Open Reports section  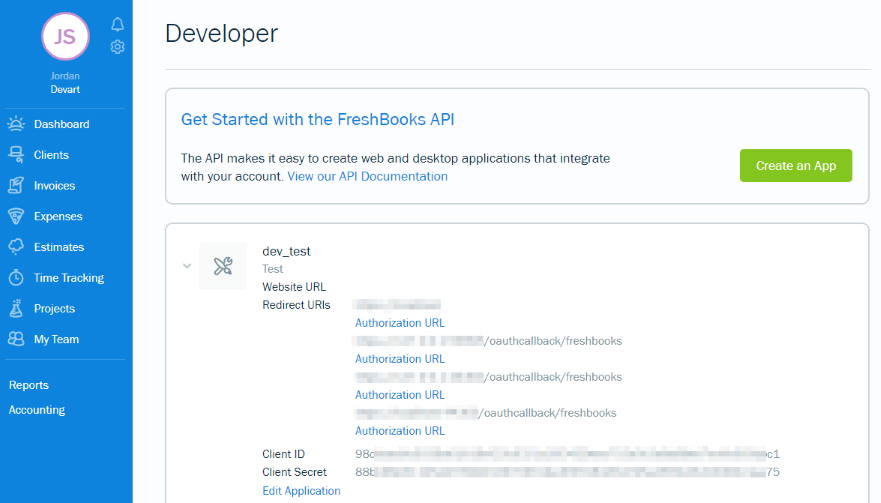click(29, 385)
